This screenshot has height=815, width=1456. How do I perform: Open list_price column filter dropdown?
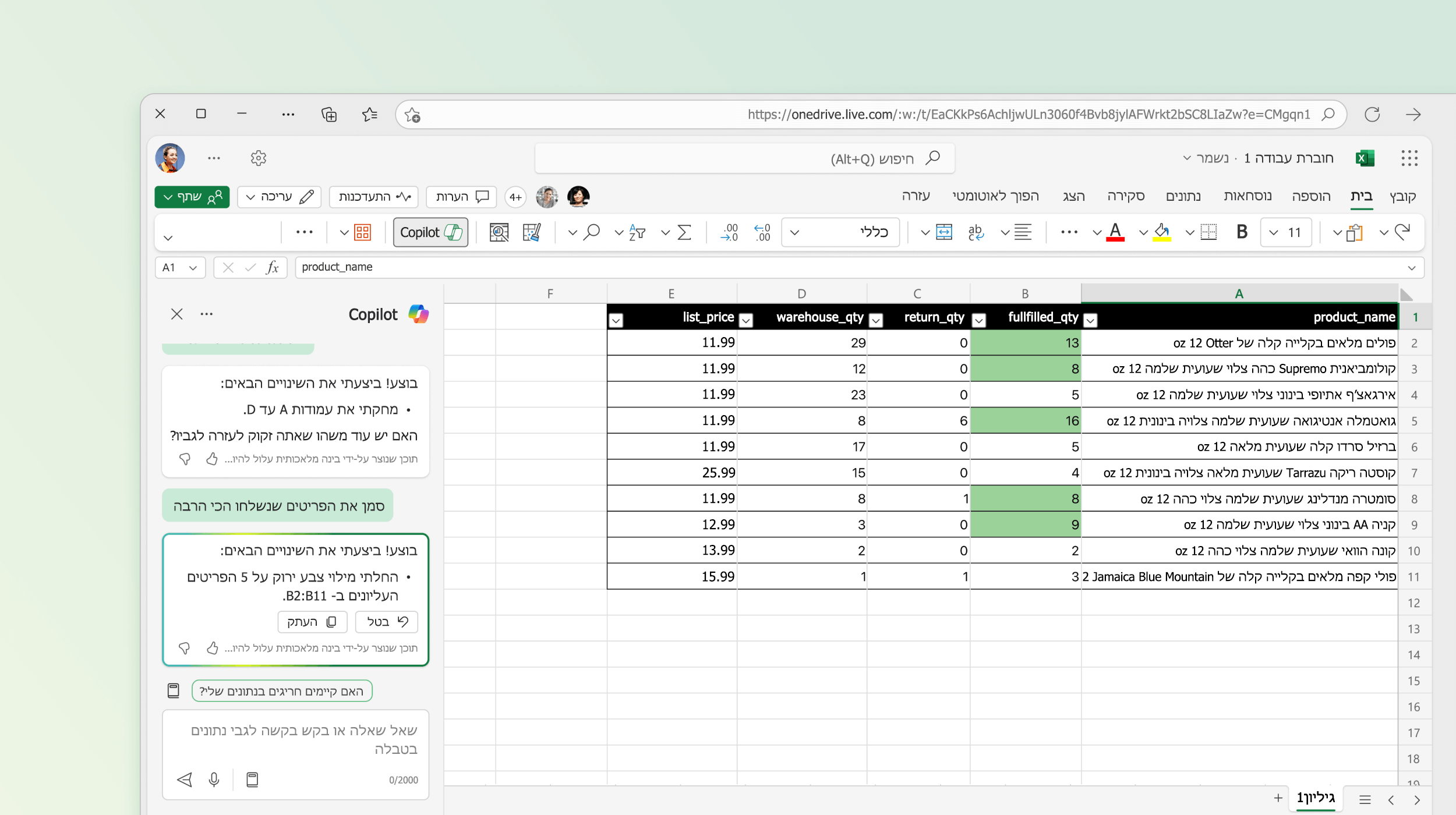(x=616, y=320)
